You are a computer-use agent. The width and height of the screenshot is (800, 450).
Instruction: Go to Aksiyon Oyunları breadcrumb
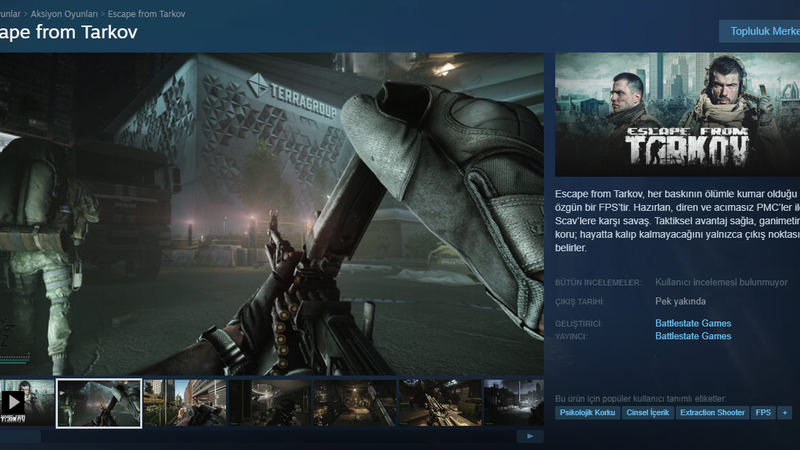click(65, 14)
